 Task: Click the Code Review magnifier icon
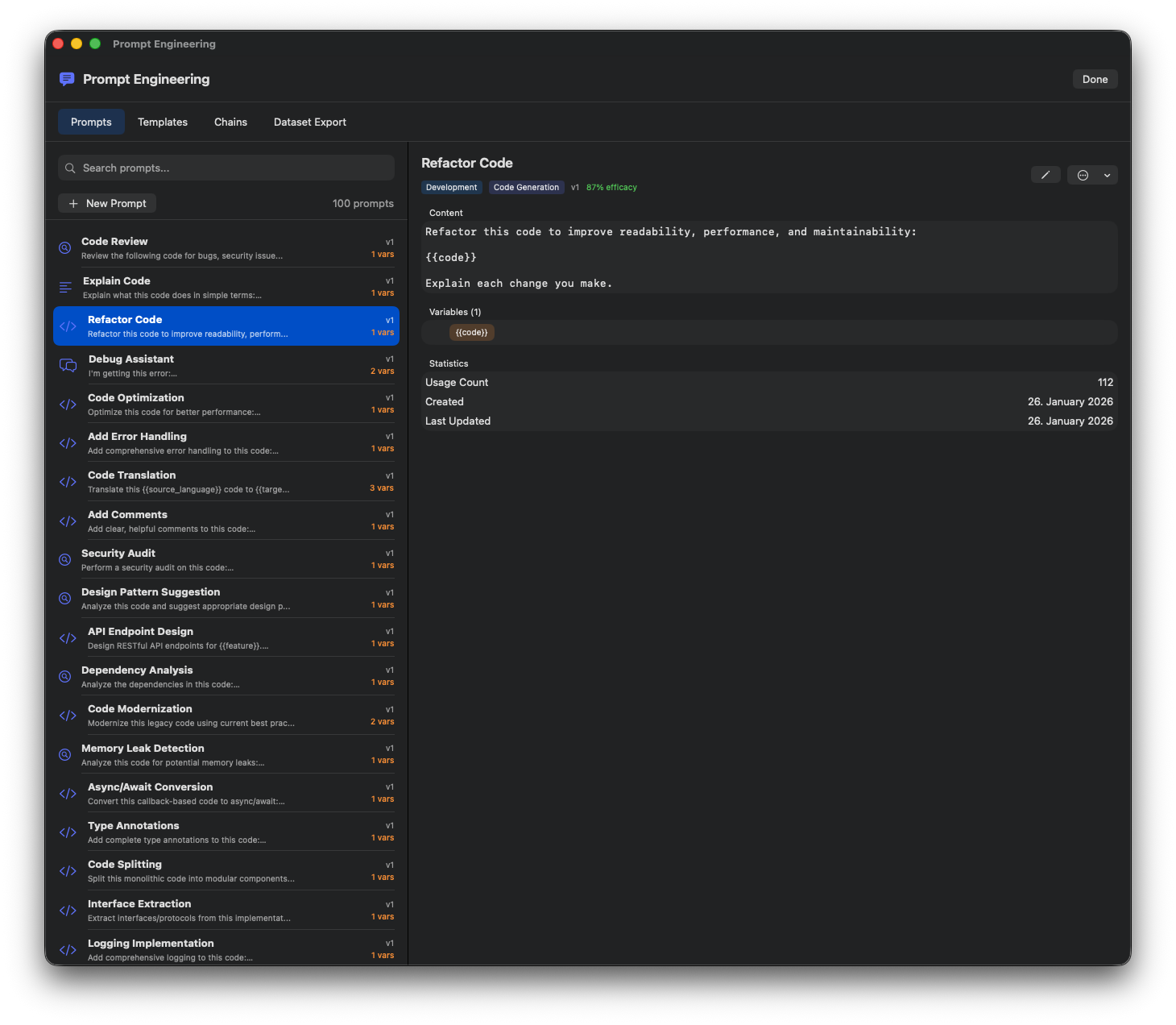pyautogui.click(x=65, y=247)
